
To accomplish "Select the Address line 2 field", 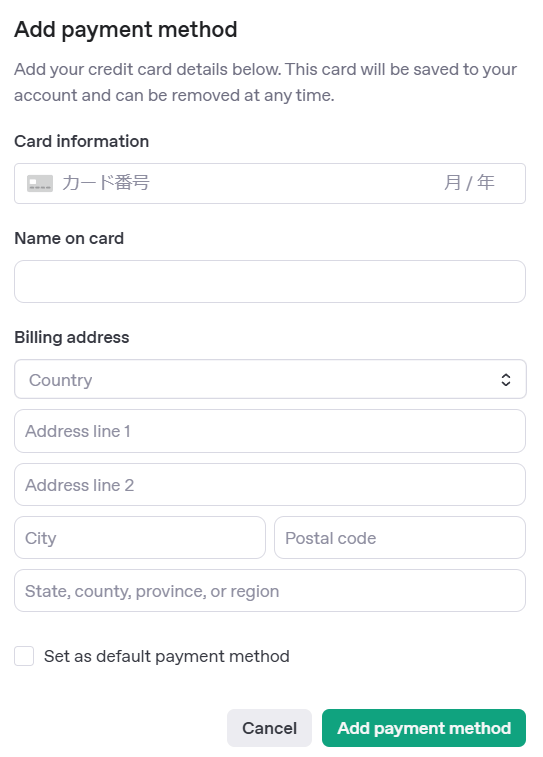I will [270, 485].
